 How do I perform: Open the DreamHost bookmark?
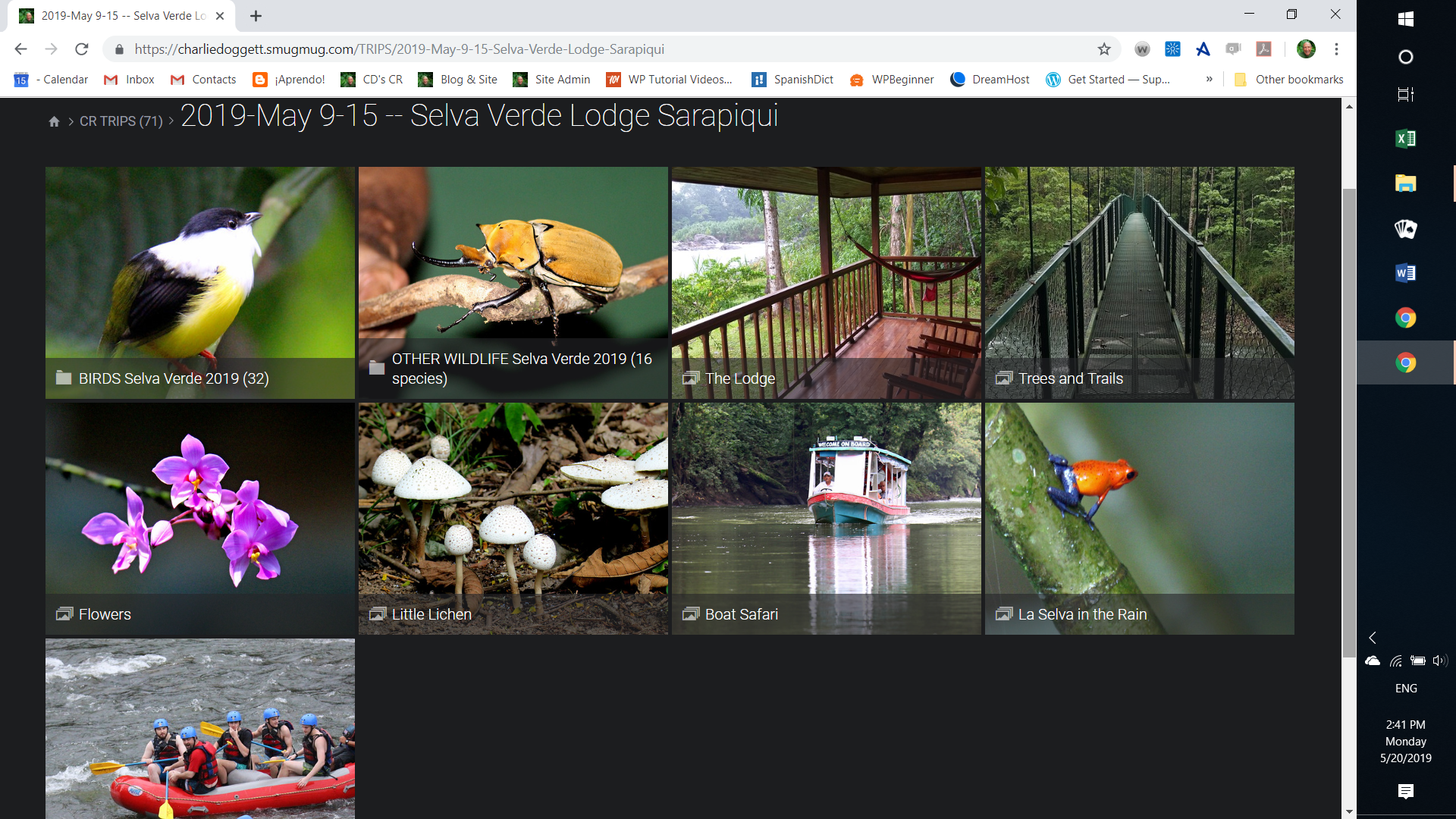point(990,80)
